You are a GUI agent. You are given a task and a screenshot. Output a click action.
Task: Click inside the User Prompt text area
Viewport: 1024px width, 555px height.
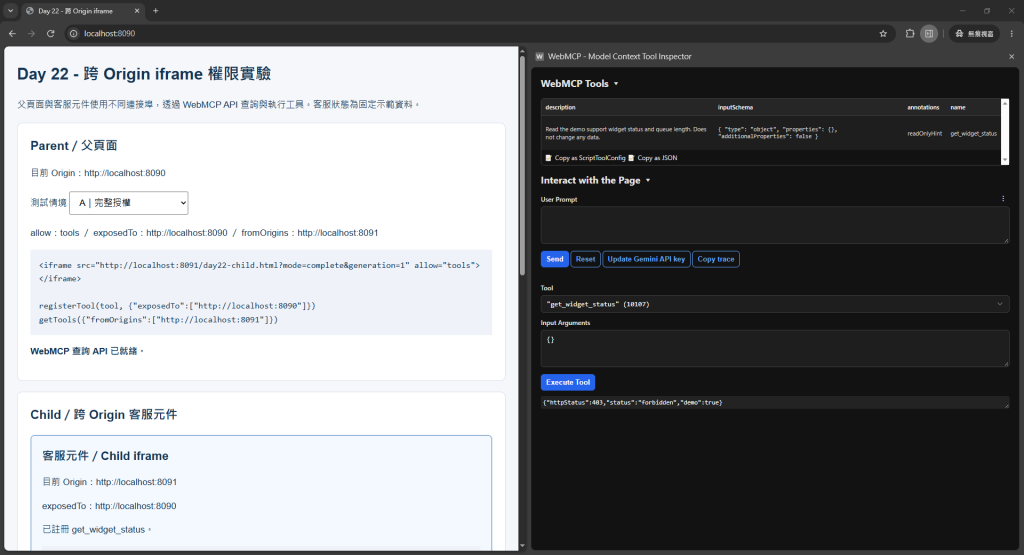[x=775, y=225]
